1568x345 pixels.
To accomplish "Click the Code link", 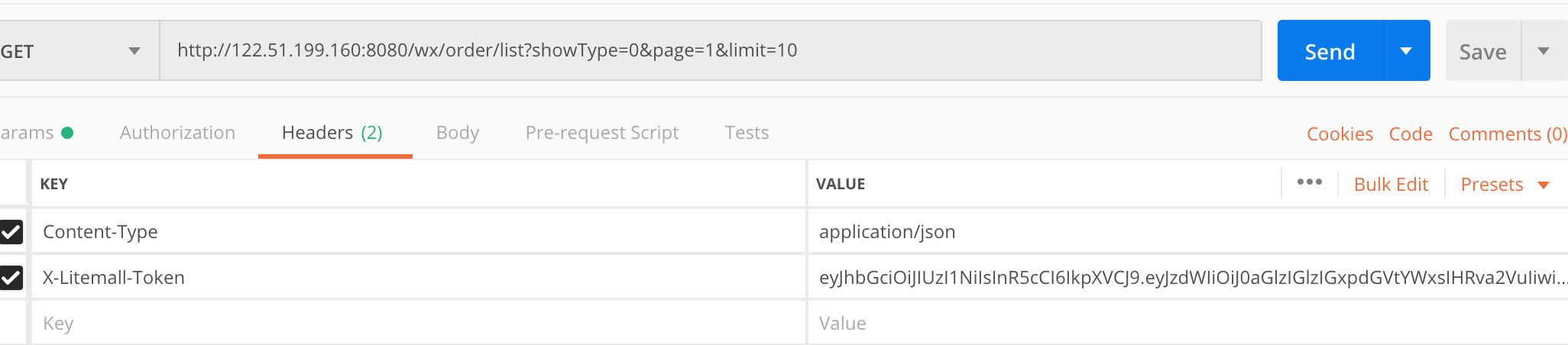I will (1411, 134).
